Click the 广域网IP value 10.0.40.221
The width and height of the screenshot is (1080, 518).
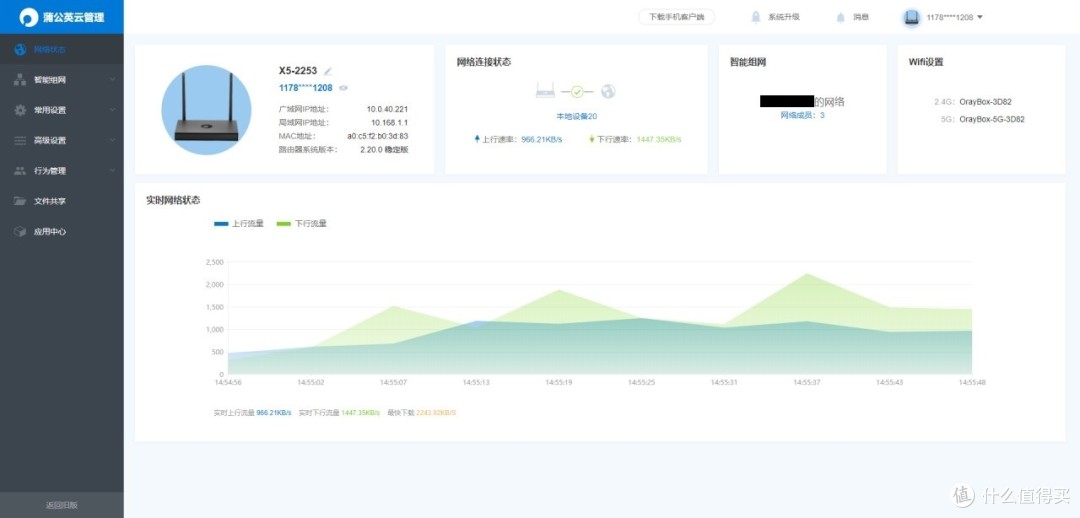tap(387, 109)
